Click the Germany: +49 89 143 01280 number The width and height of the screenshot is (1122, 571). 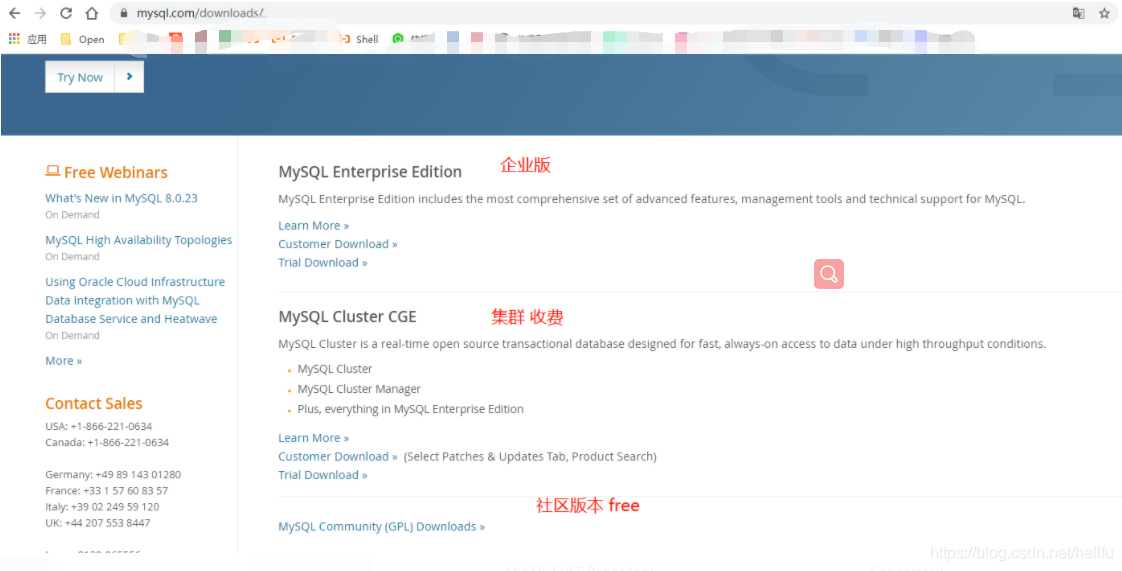(113, 474)
